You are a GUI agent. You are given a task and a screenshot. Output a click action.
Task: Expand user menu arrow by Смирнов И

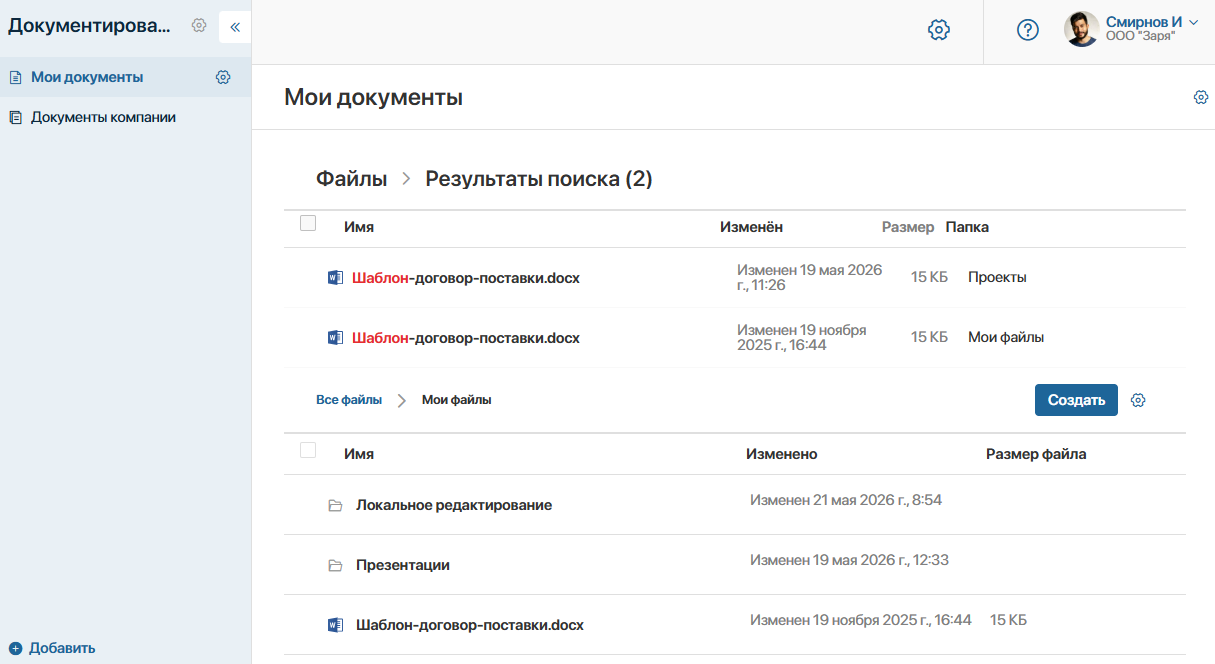(x=1192, y=22)
